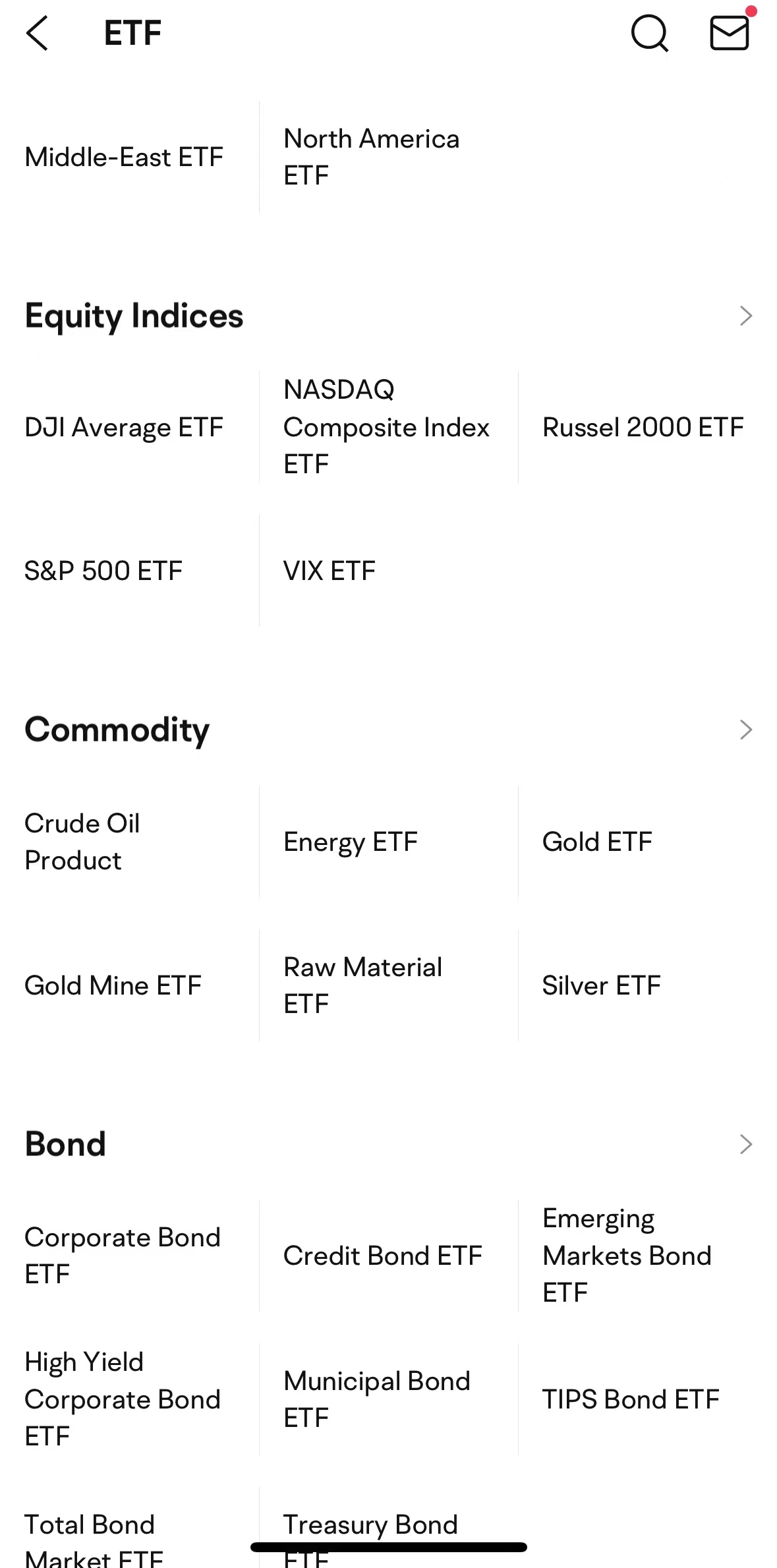Expand the Commodity section chevron
The width and height of the screenshot is (777, 1568).
click(x=745, y=730)
